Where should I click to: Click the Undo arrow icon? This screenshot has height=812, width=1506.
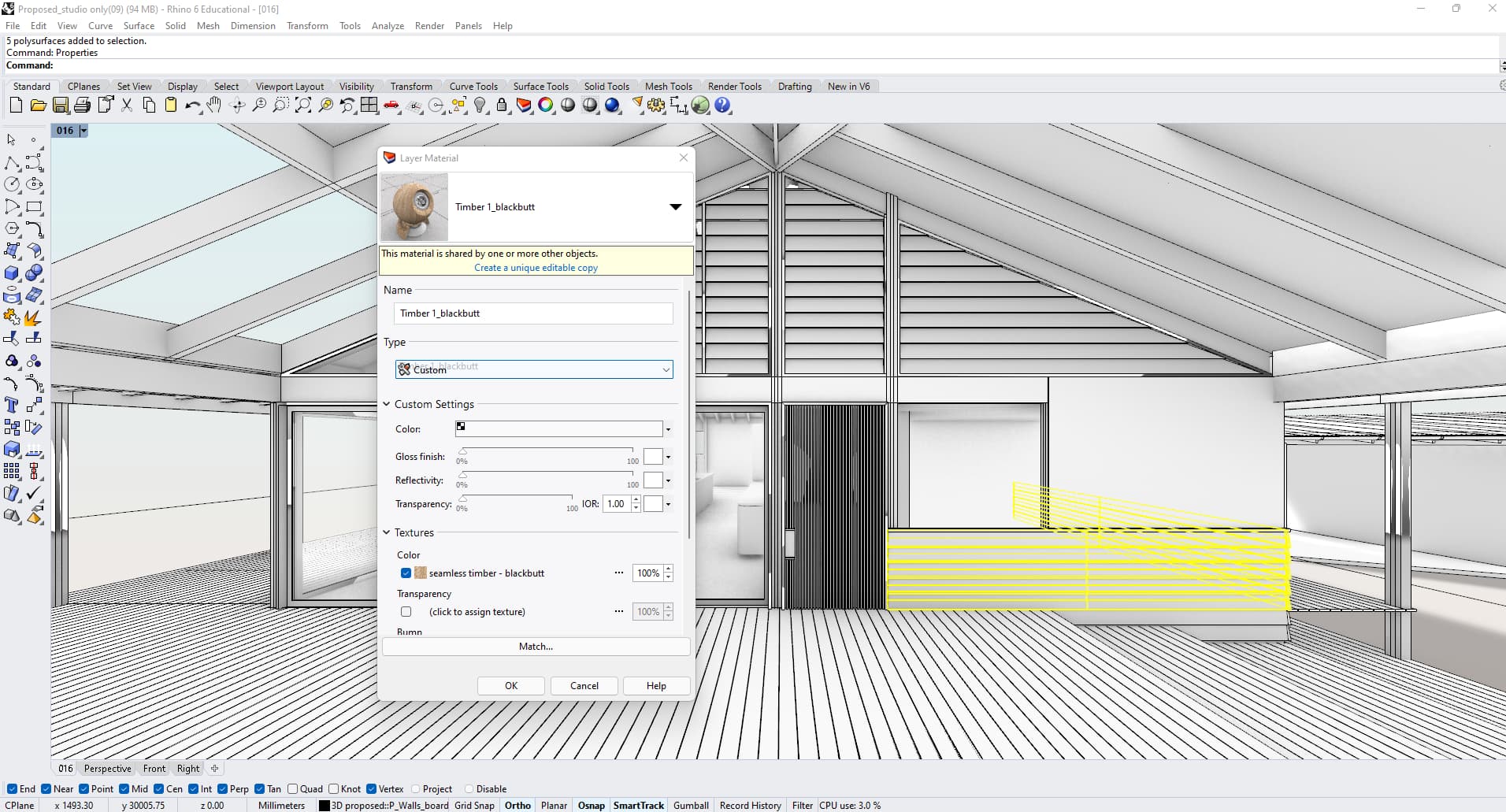point(192,105)
